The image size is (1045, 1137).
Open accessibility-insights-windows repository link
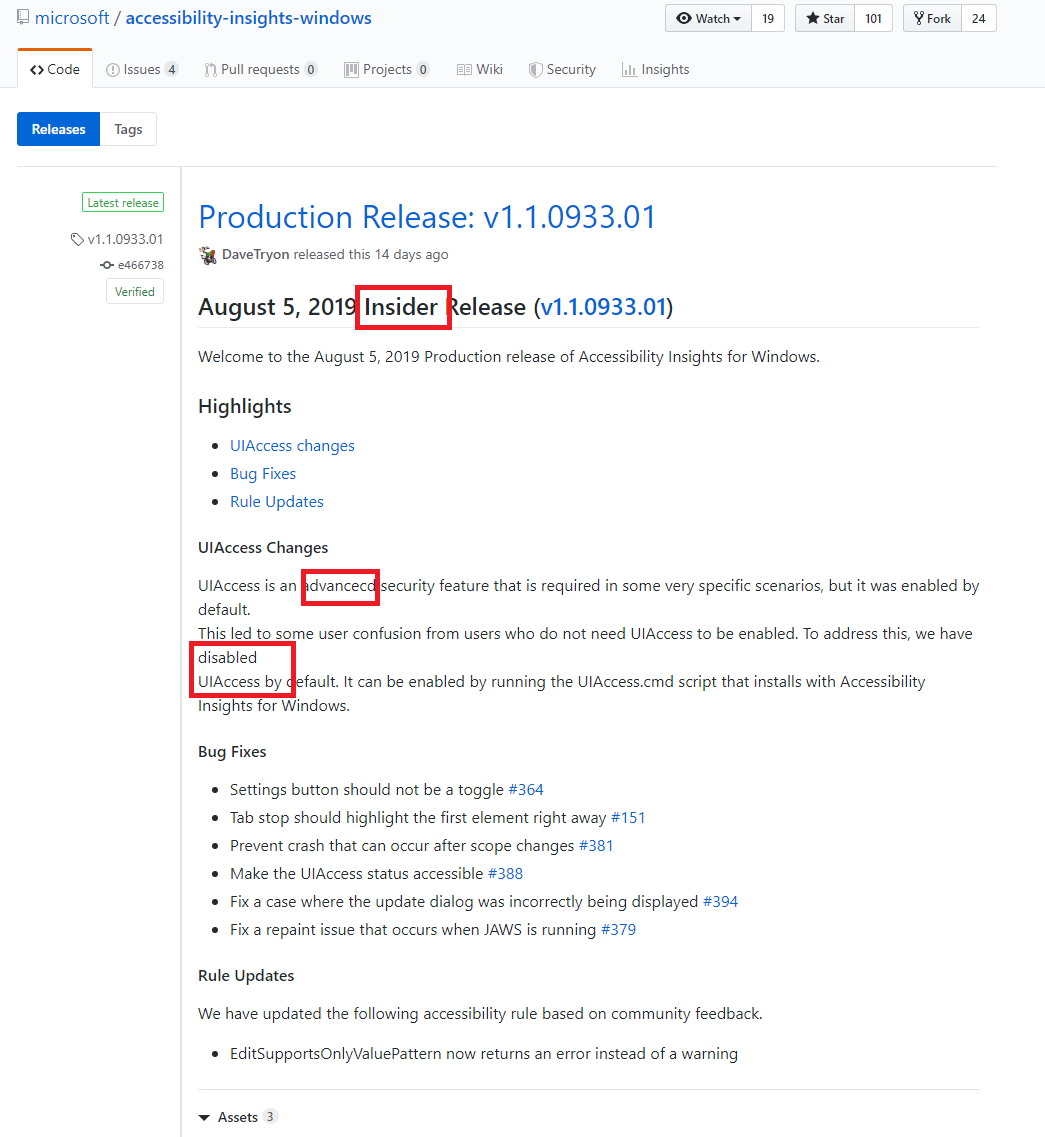pyautogui.click(x=249, y=17)
